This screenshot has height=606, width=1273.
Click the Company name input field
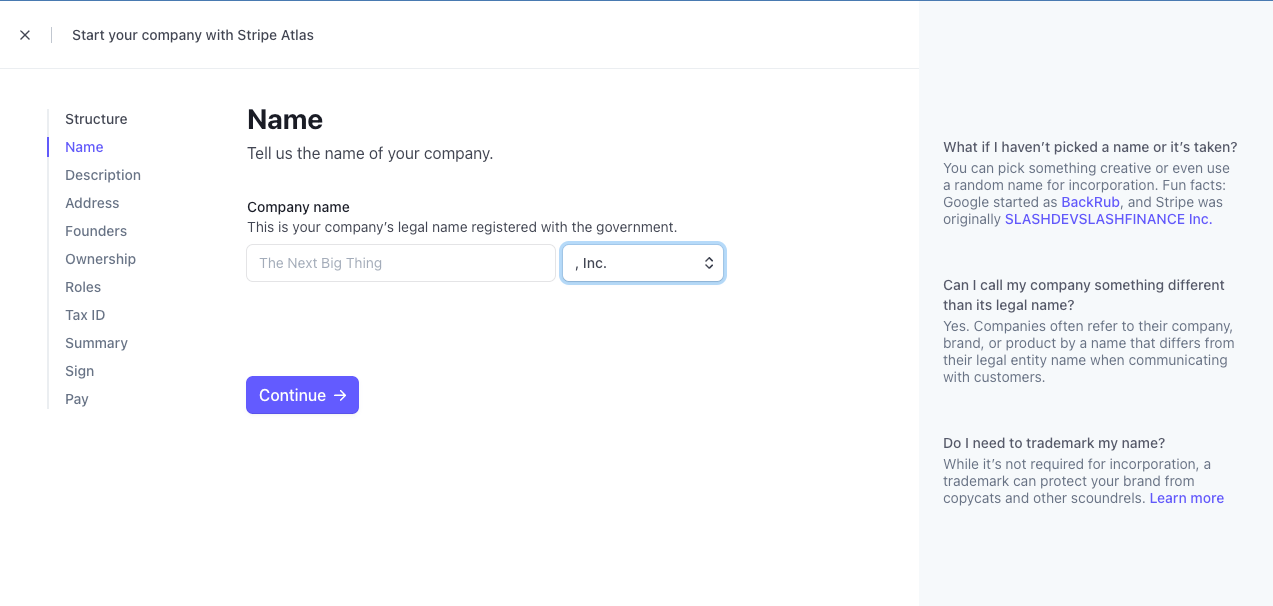pyautogui.click(x=400, y=263)
